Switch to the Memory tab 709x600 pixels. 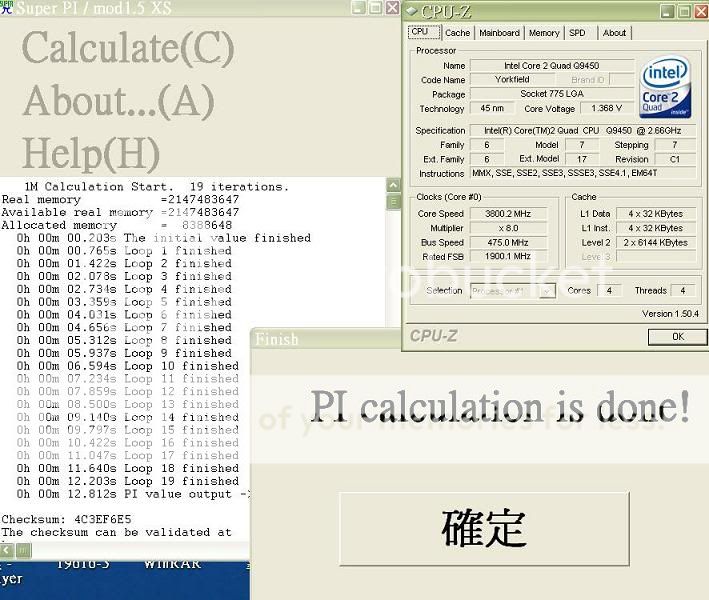(544, 33)
